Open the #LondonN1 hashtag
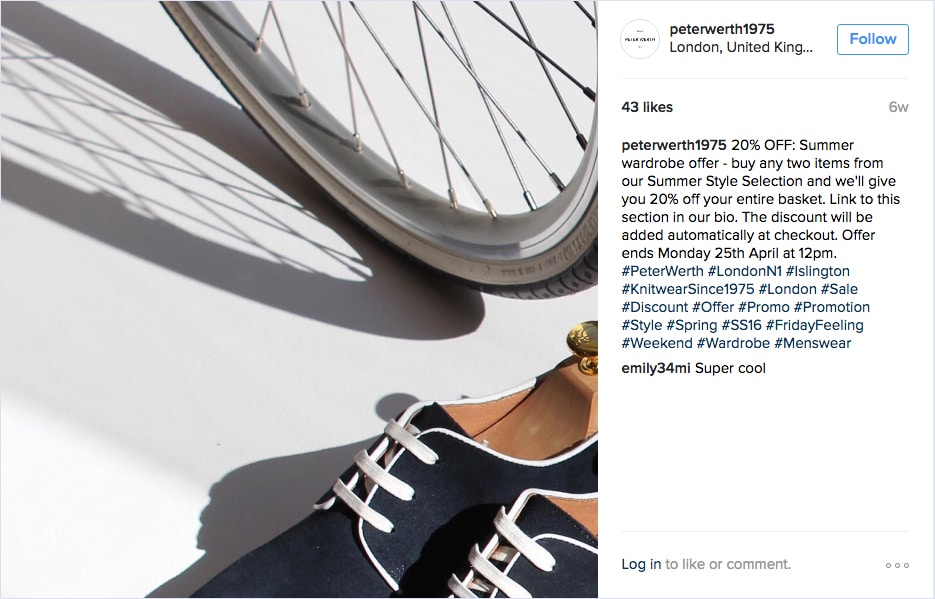Viewport: 935px width, 599px height. click(x=744, y=271)
